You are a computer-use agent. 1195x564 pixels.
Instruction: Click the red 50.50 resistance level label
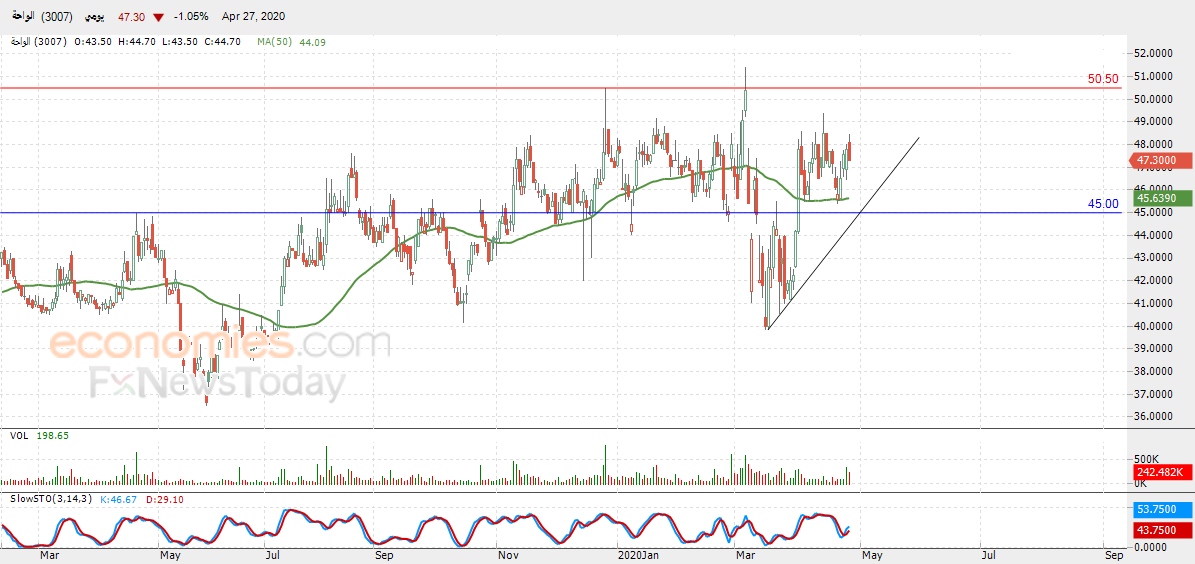(x=1103, y=79)
